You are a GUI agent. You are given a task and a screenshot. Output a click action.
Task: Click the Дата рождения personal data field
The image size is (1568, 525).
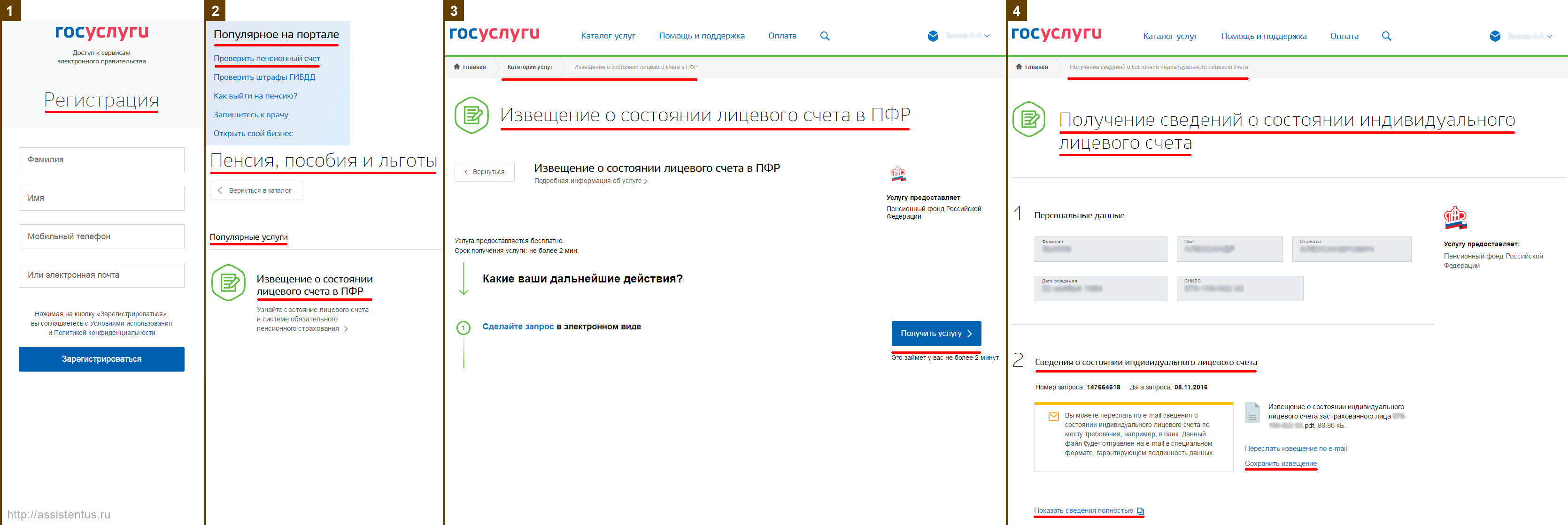pos(1101,289)
